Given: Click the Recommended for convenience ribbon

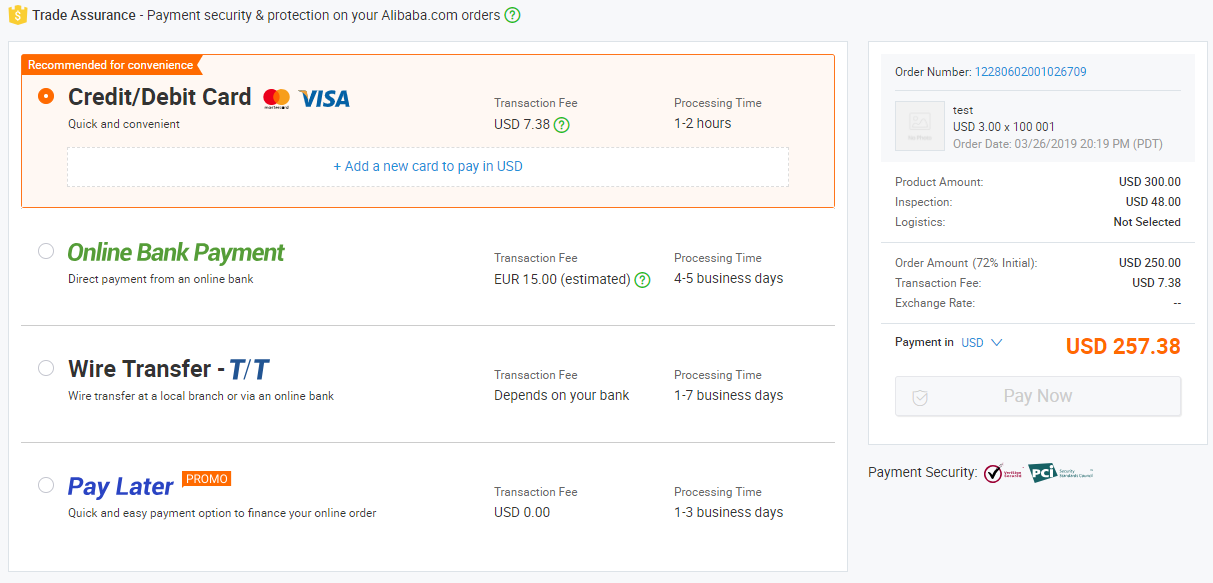Looking at the screenshot, I should 111,65.
